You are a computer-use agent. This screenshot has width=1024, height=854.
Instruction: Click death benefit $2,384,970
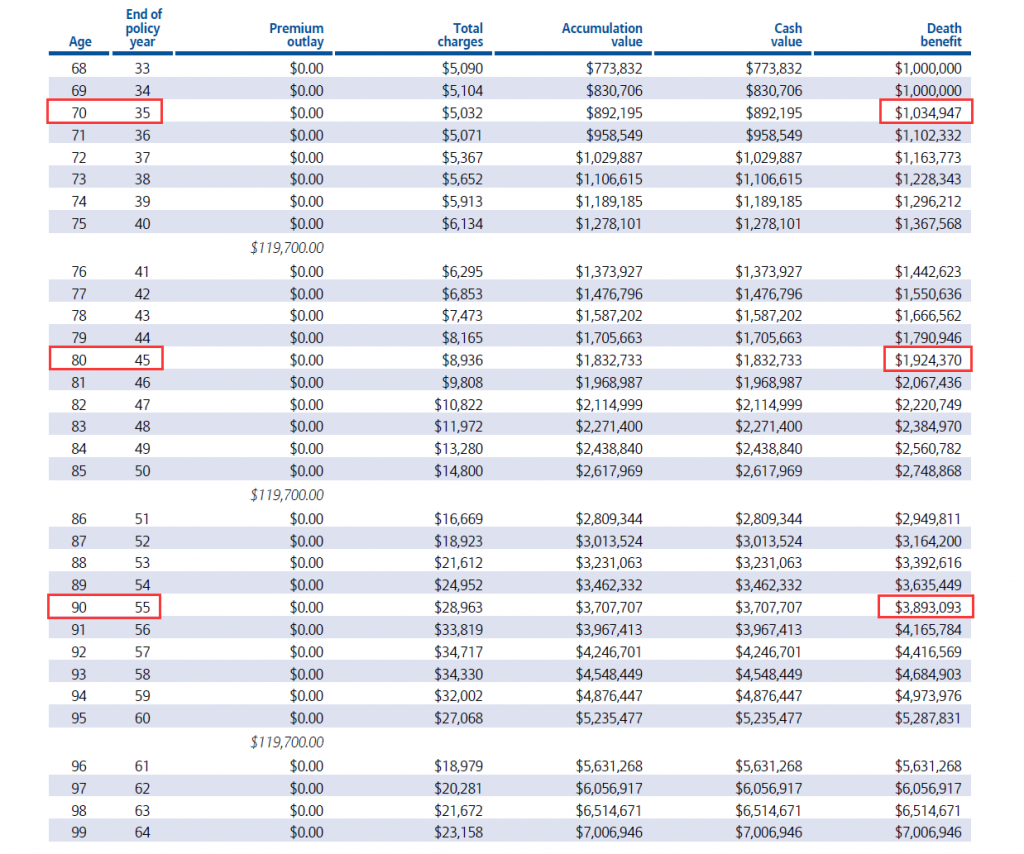coord(927,426)
